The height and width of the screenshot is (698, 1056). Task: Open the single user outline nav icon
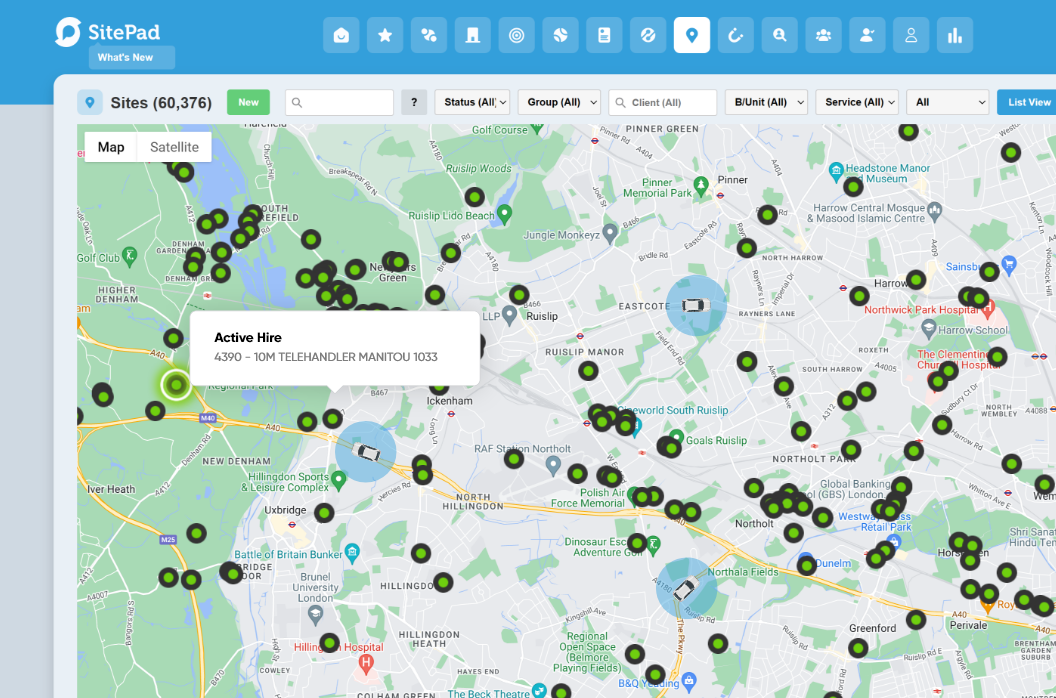[x=911, y=35]
